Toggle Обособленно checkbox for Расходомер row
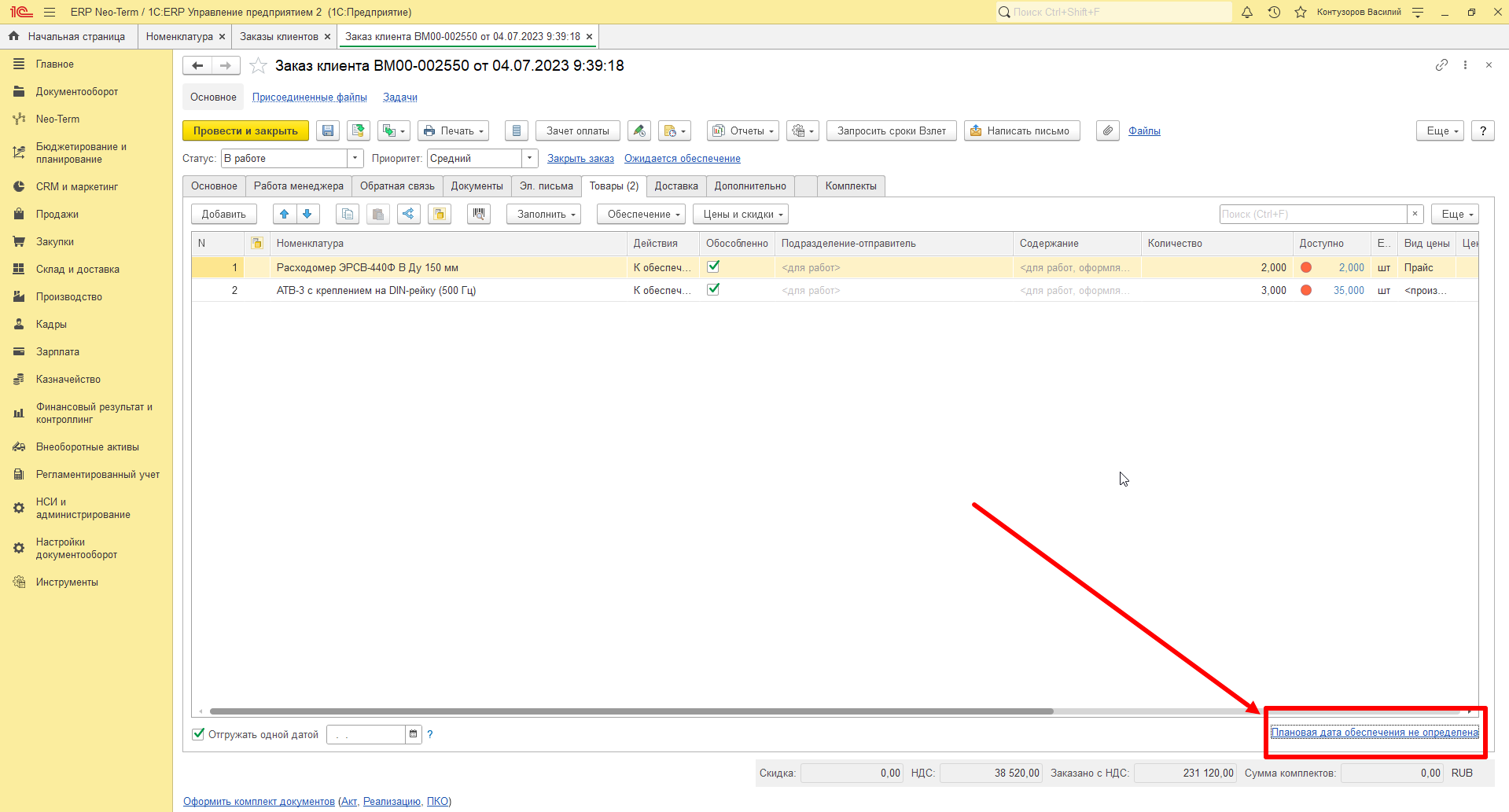Viewport: 1509px width, 812px height. (713, 266)
